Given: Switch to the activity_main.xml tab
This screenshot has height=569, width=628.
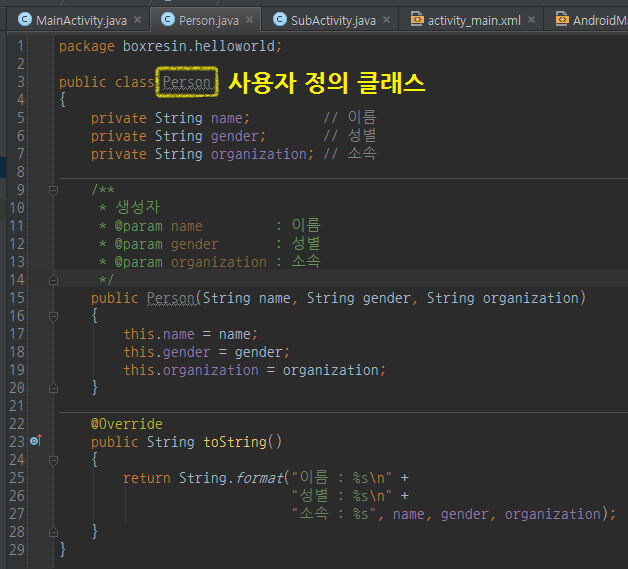Looking at the screenshot, I should (471, 20).
